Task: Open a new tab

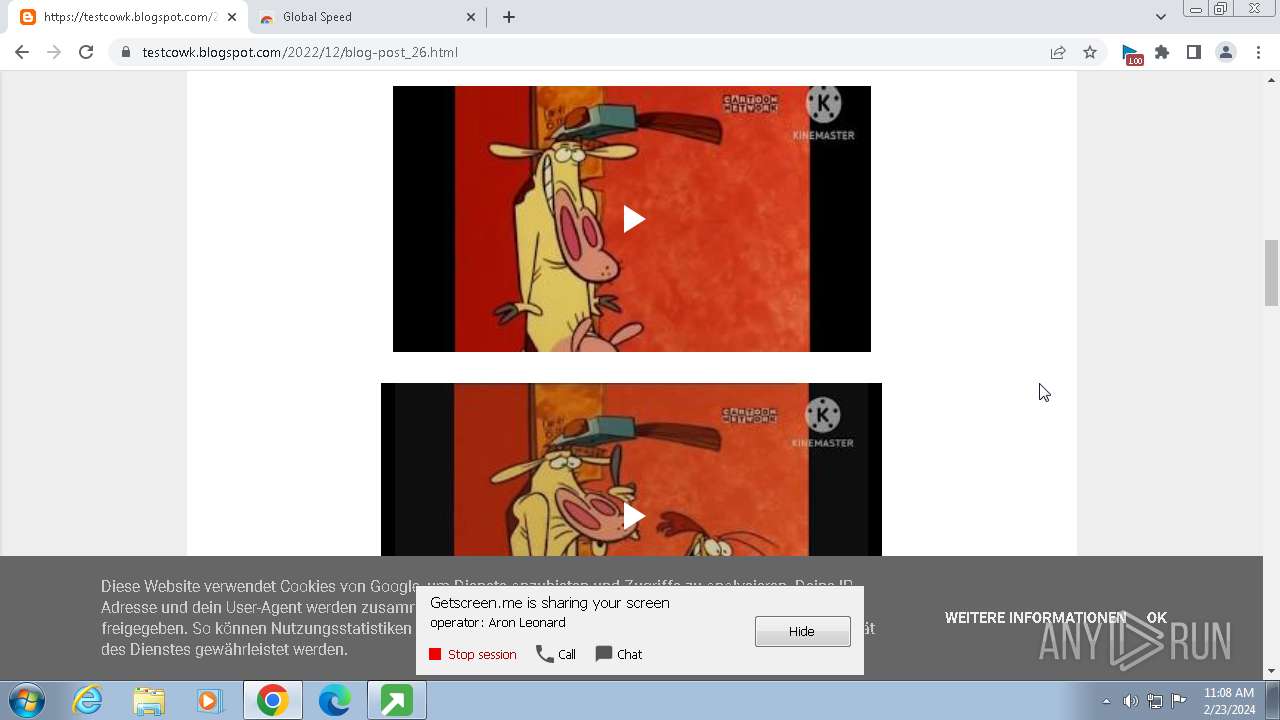Action: pos(509,17)
